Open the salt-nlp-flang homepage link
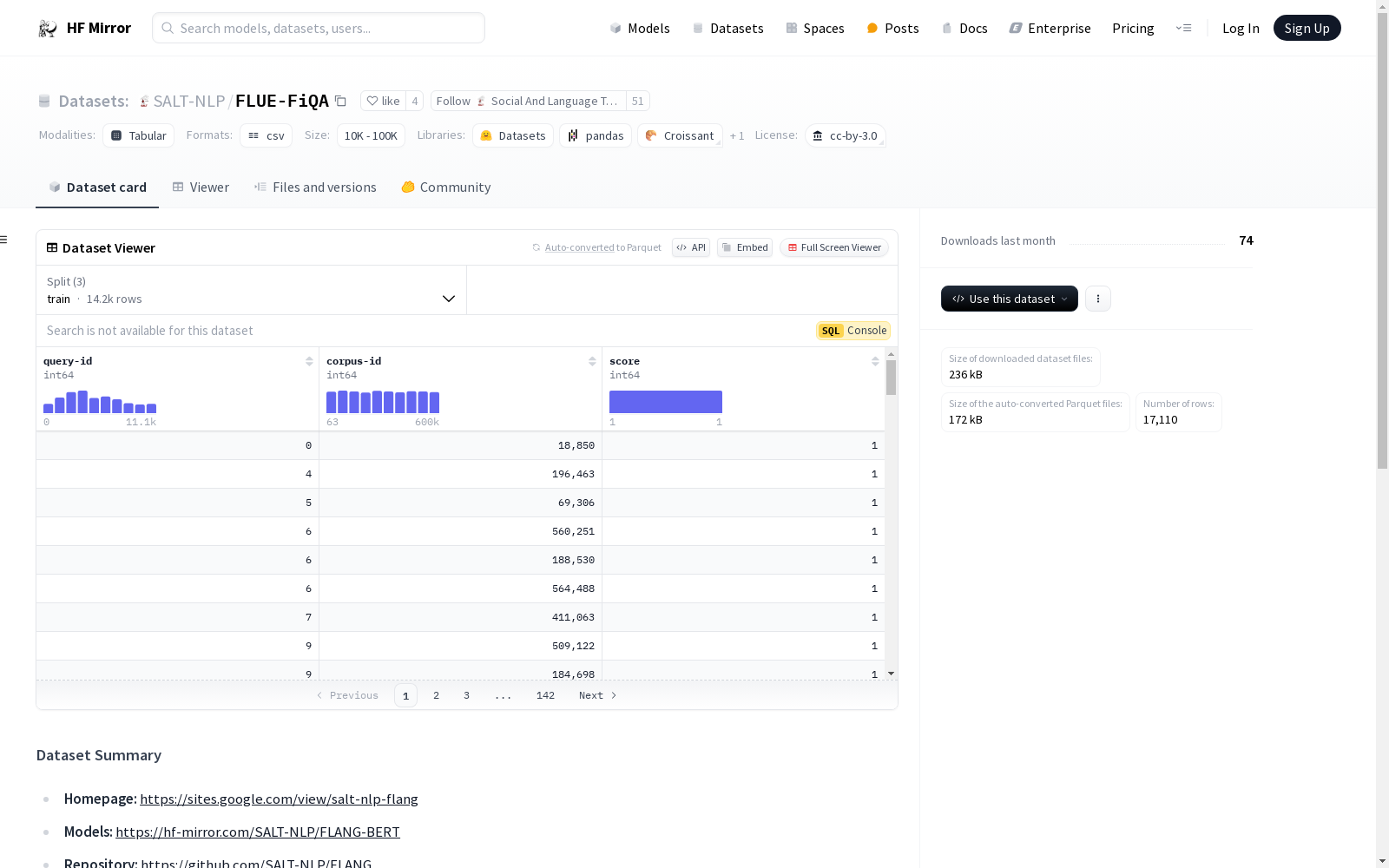The image size is (1389, 868). click(279, 799)
